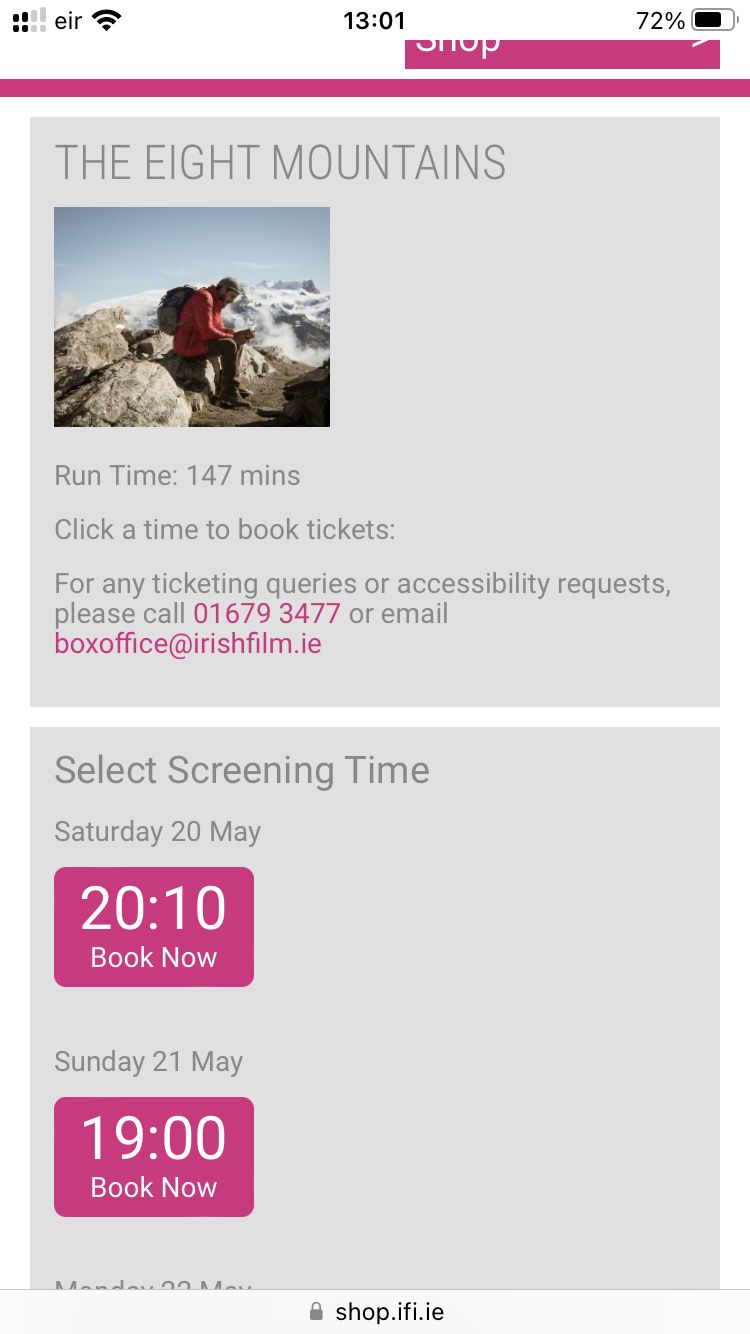Tap the eir carrier label
Screen dimensions: 750x1334
tap(68, 21)
